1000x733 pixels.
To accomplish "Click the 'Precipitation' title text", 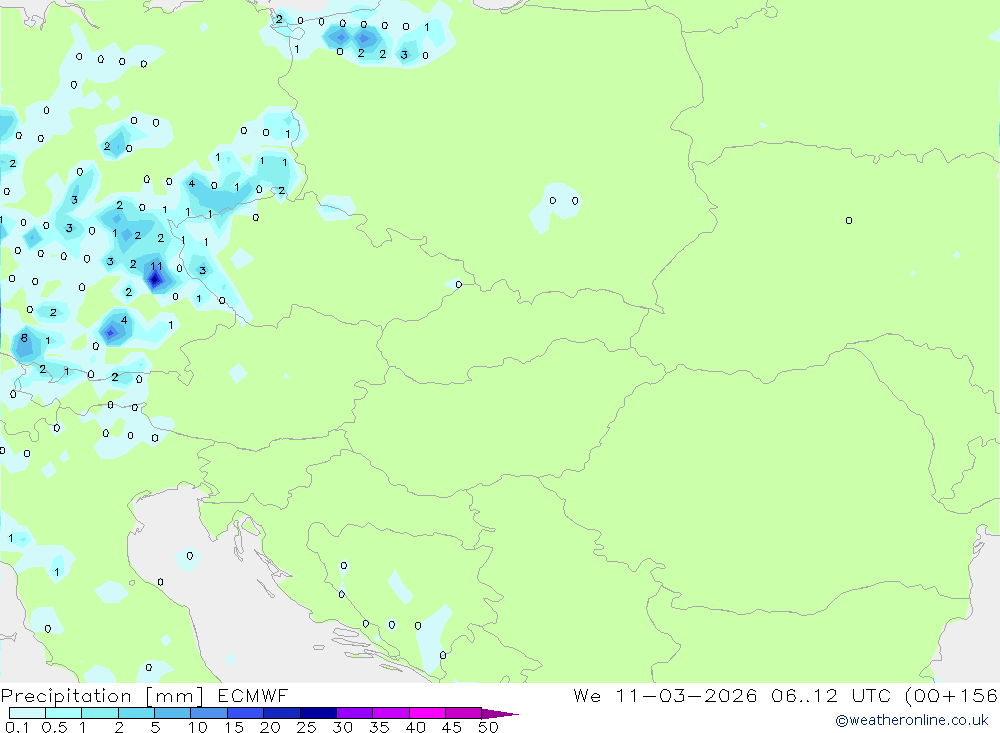I will tap(66, 696).
